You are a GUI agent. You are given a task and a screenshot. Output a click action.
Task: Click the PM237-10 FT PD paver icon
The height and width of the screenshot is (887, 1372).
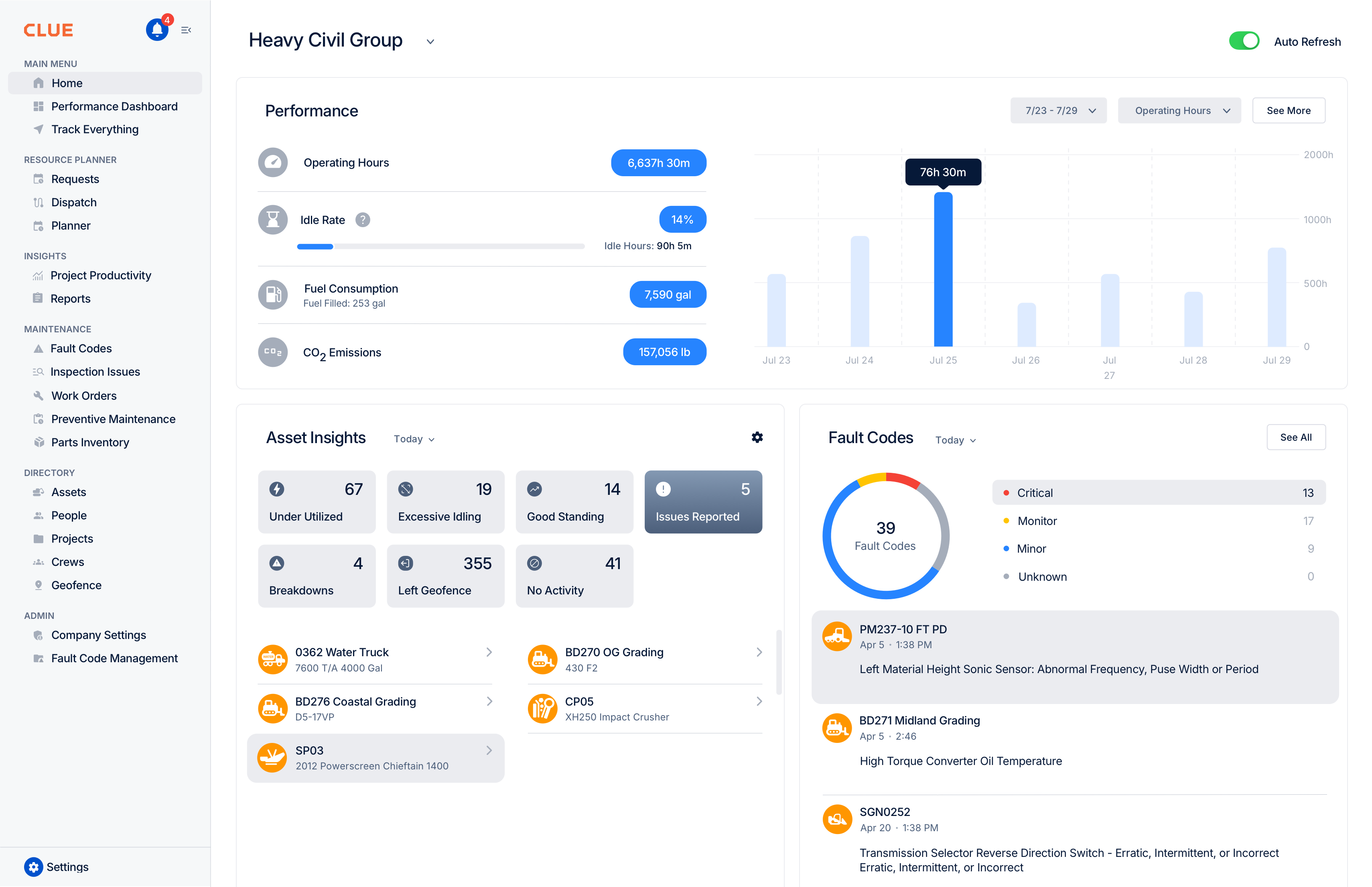click(x=836, y=637)
